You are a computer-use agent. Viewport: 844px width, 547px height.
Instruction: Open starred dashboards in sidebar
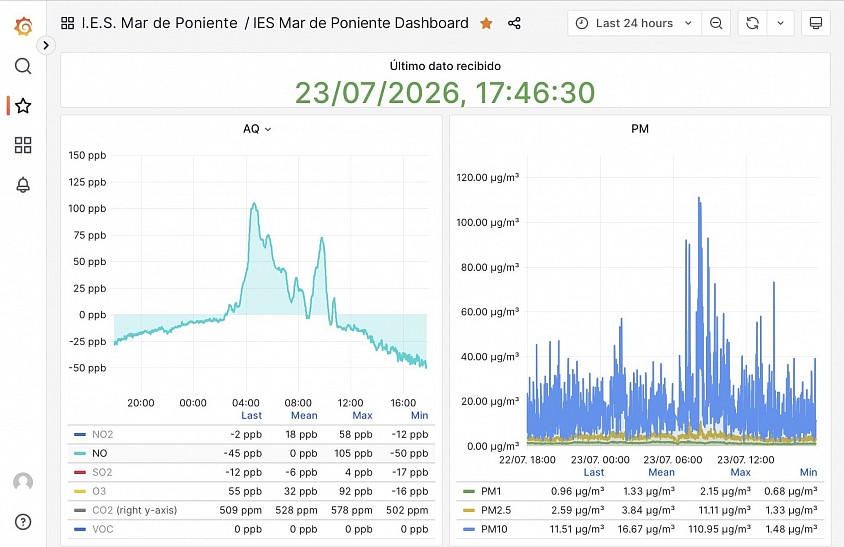23,106
